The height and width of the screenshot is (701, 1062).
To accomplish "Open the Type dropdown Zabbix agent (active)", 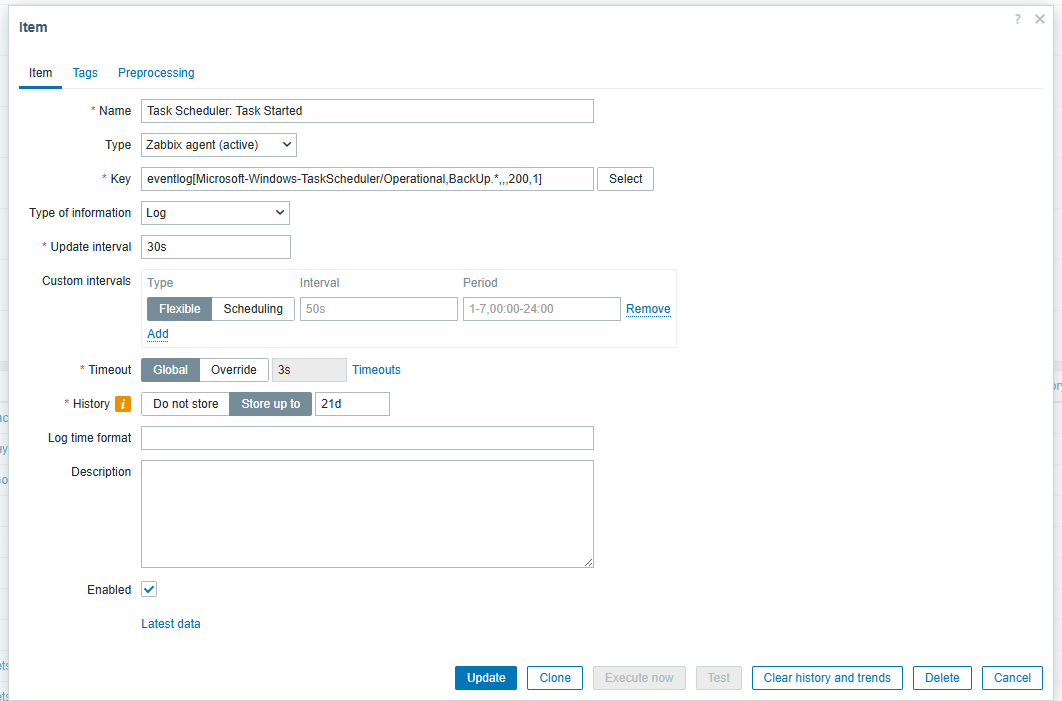I will tap(219, 145).
